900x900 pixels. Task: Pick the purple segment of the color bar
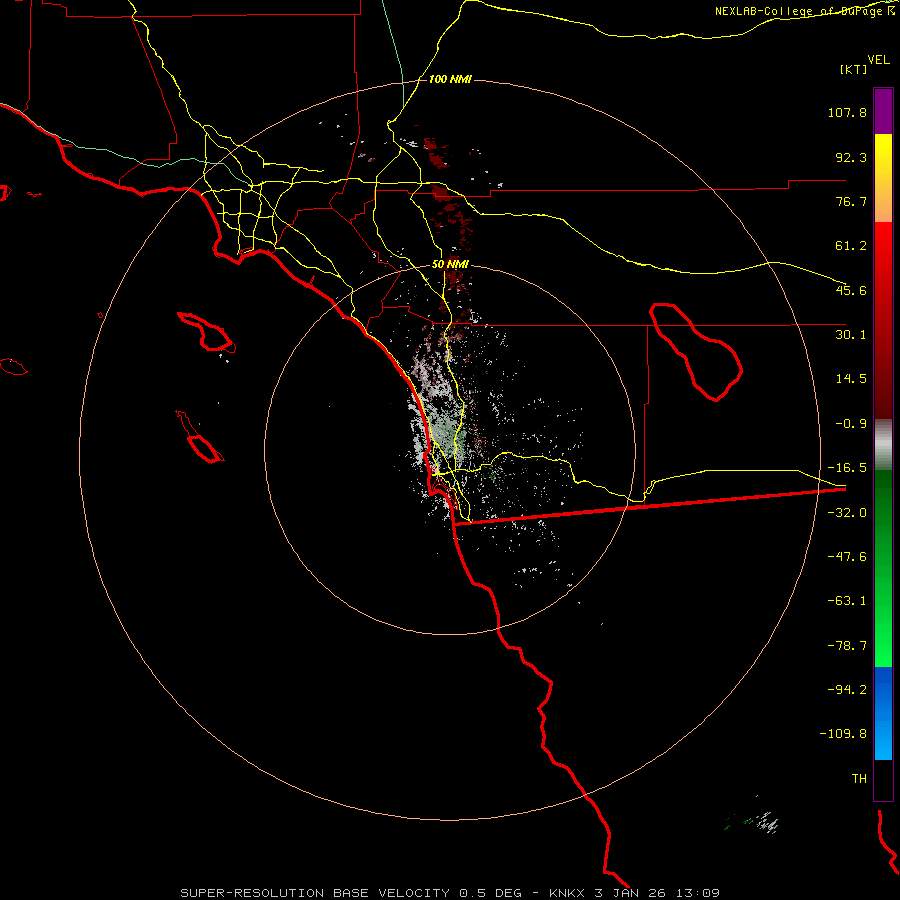[883, 112]
